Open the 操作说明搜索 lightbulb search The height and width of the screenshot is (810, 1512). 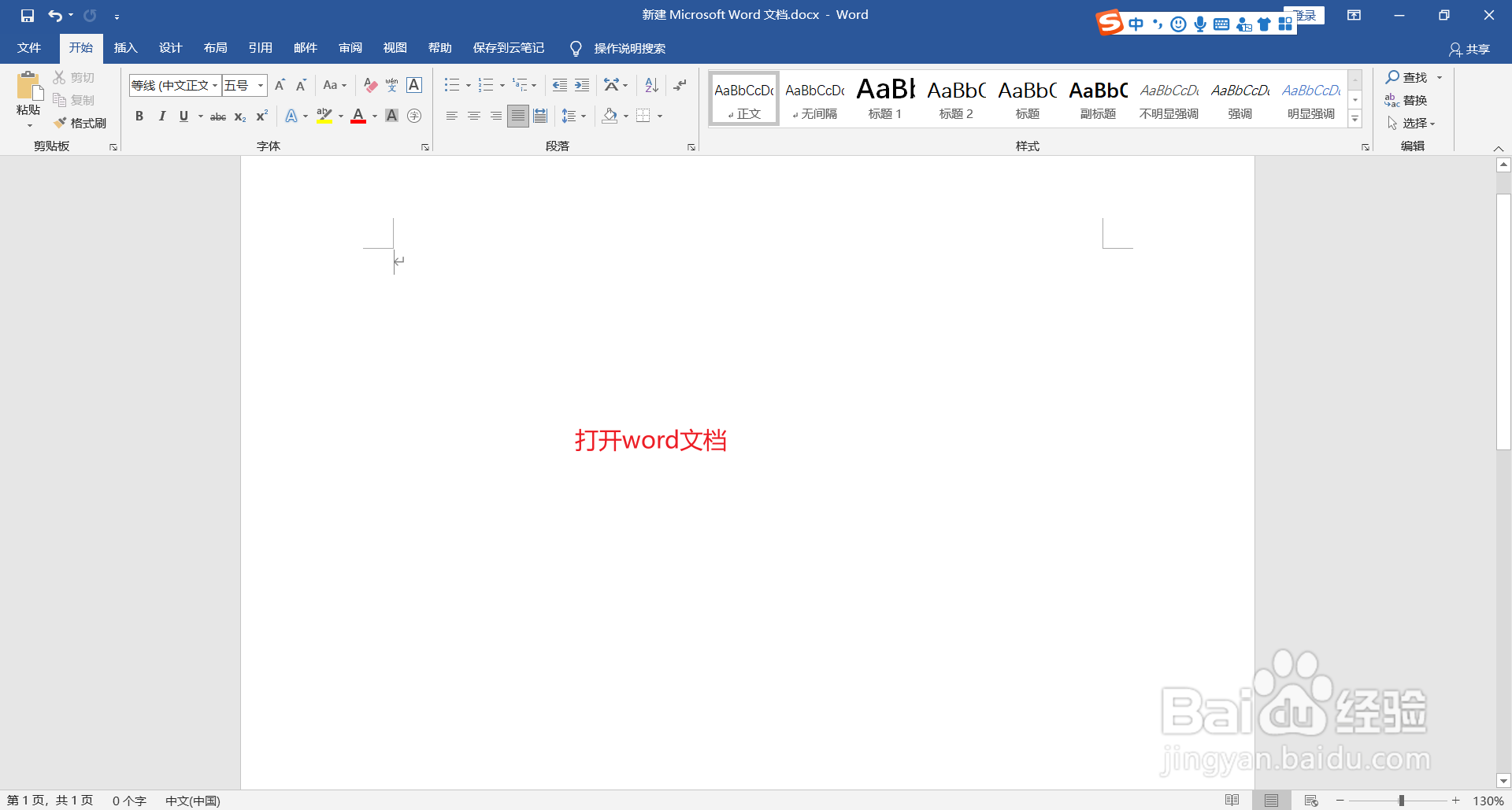618,49
